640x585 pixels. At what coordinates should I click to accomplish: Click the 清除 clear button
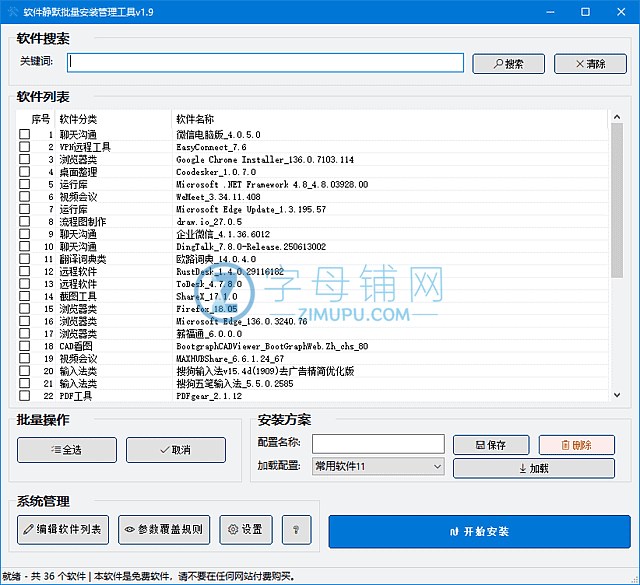[x=590, y=64]
